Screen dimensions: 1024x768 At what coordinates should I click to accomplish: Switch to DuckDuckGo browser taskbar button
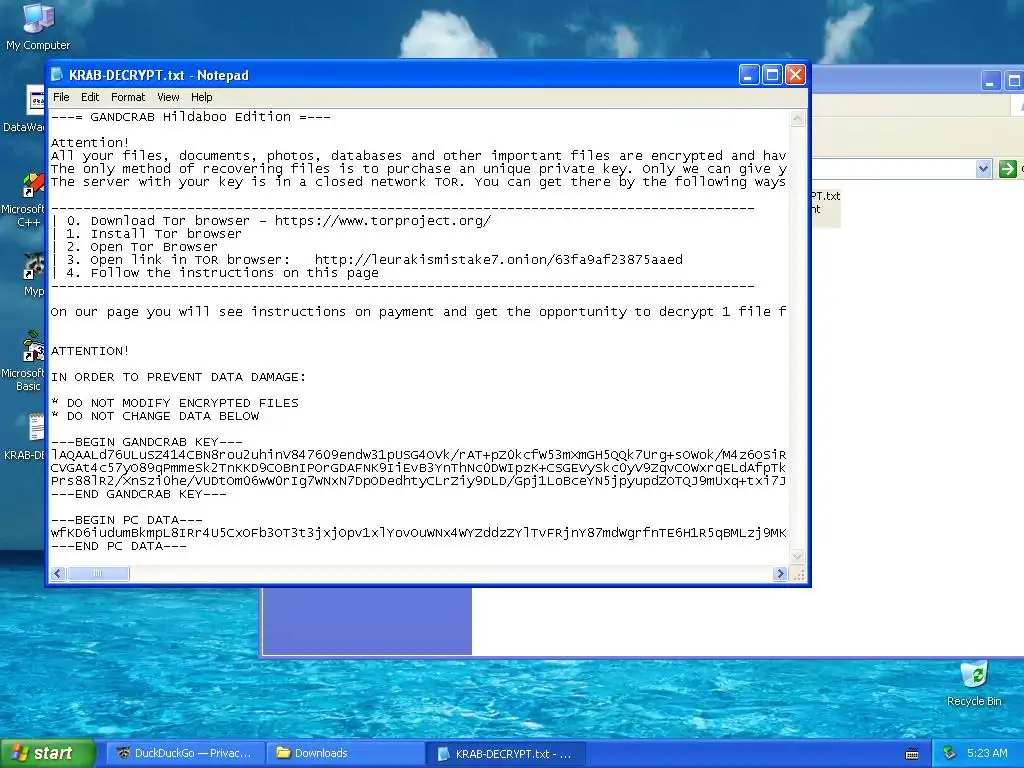(185, 753)
